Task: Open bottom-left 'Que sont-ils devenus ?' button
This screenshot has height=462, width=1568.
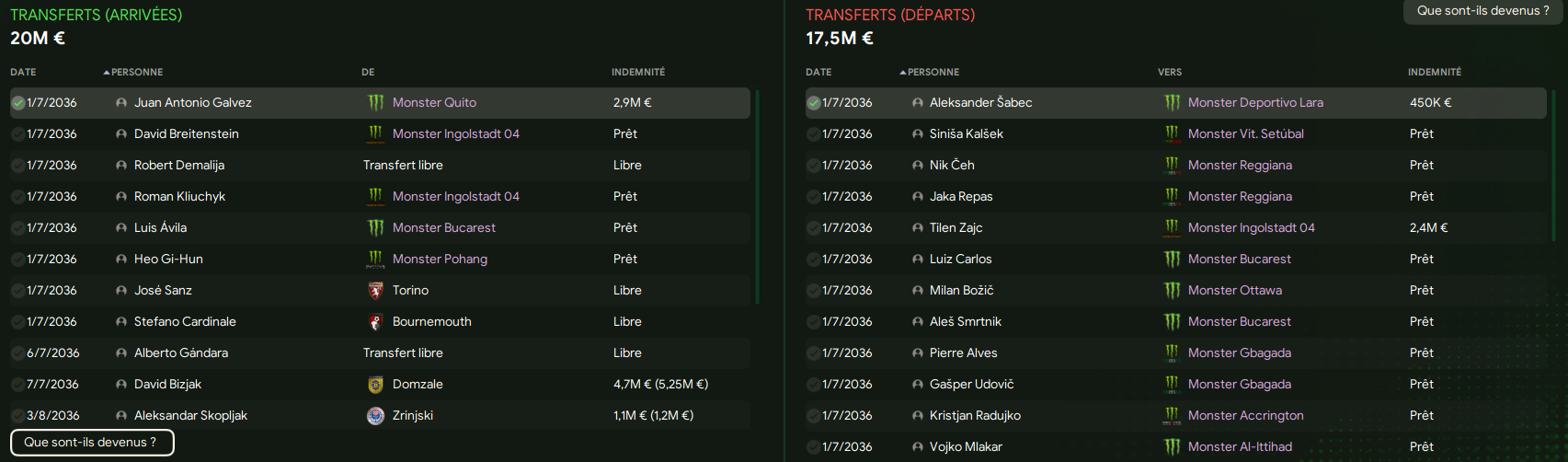Action: pyautogui.click(x=92, y=443)
